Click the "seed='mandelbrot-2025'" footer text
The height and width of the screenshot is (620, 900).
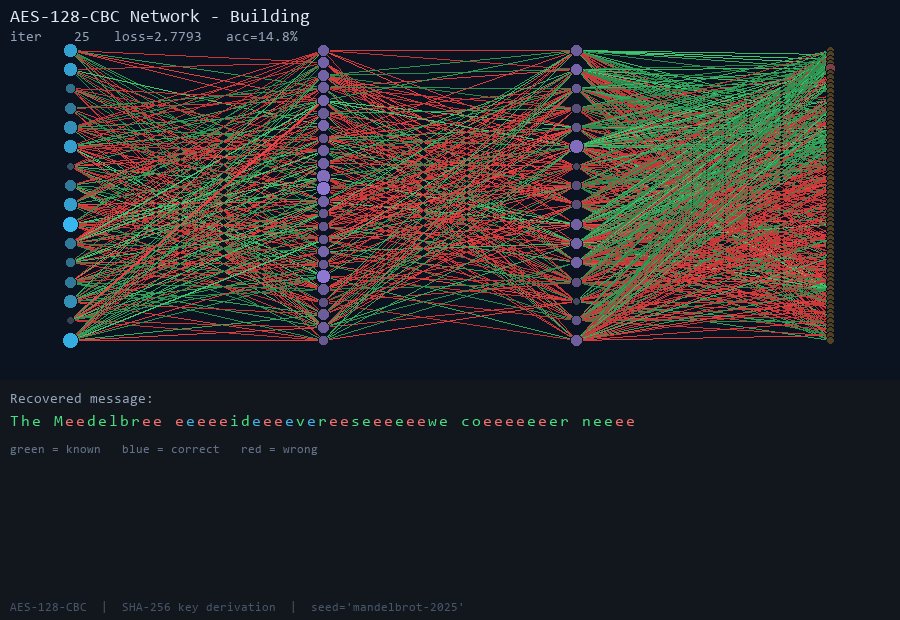387,607
